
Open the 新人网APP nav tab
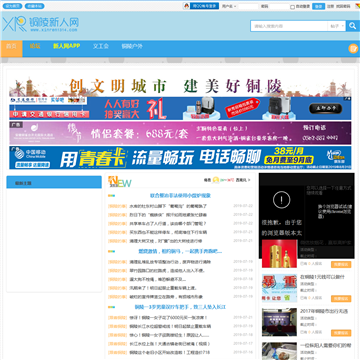pos(66,46)
